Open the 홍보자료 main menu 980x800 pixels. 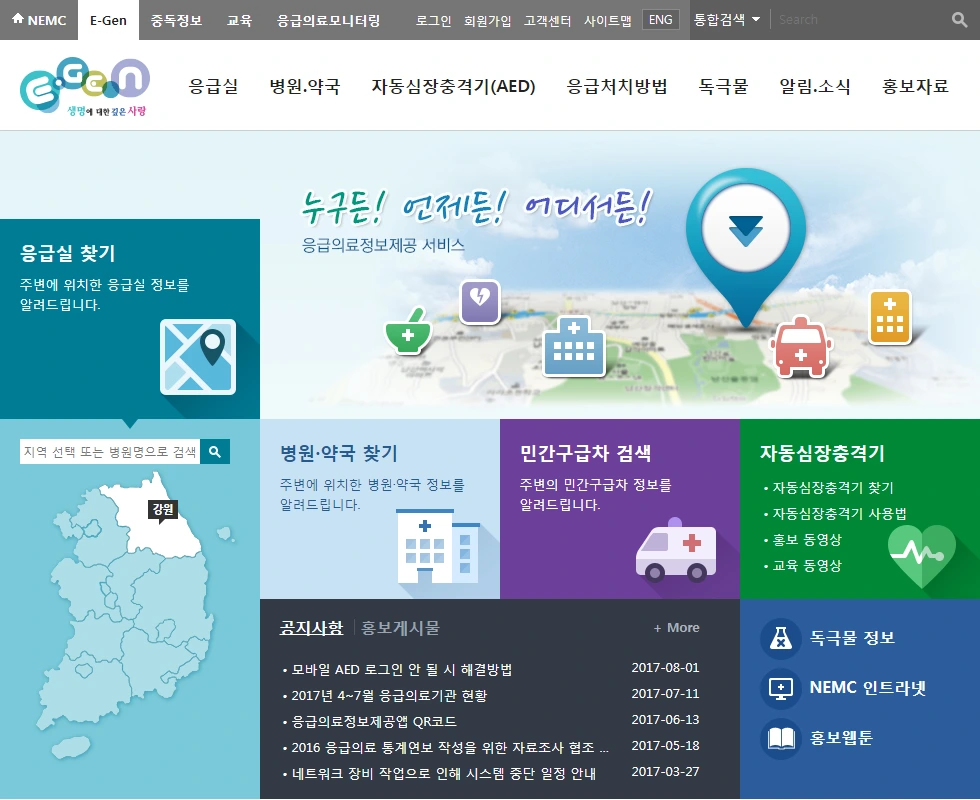tap(916, 86)
